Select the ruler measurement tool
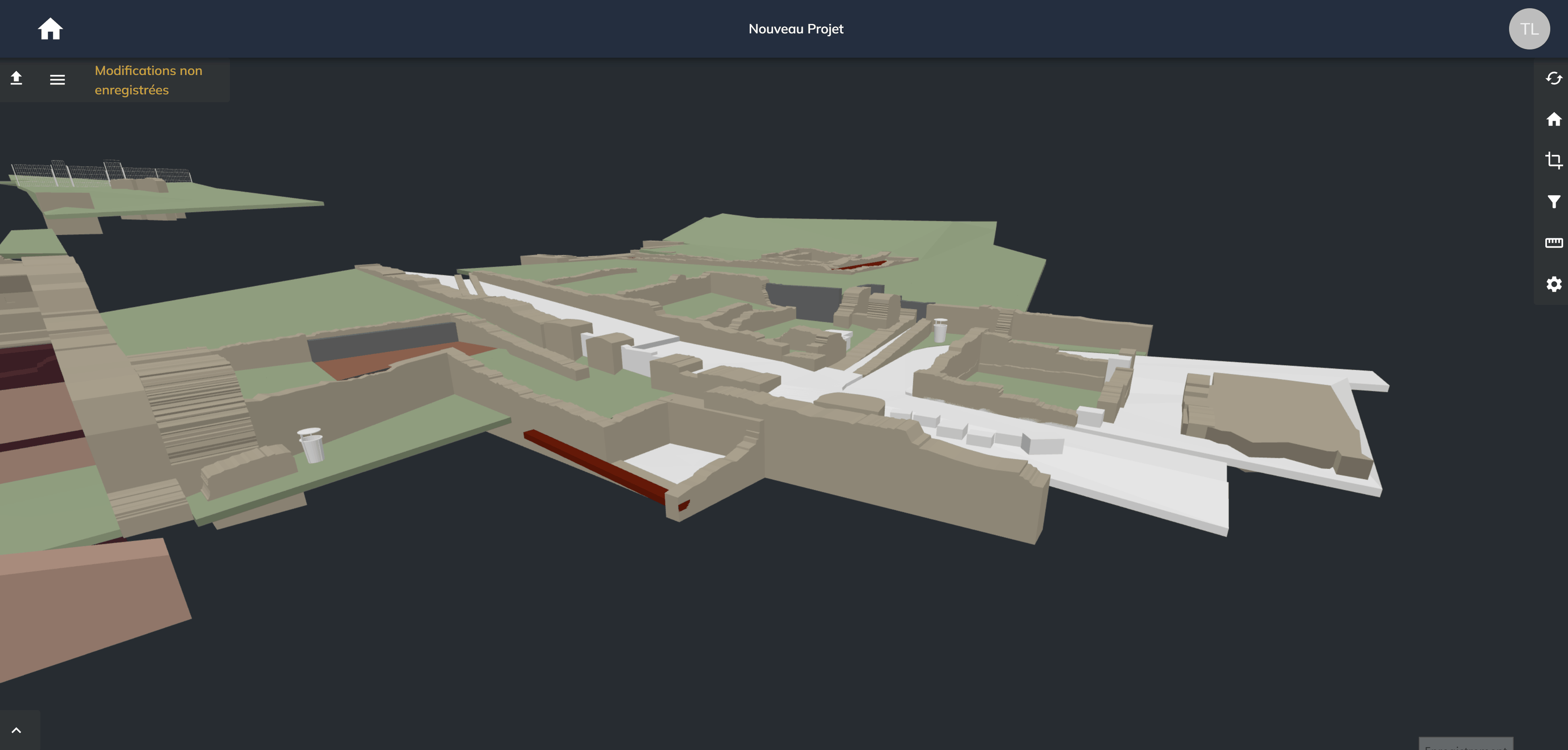The image size is (1568, 750). point(1554,243)
